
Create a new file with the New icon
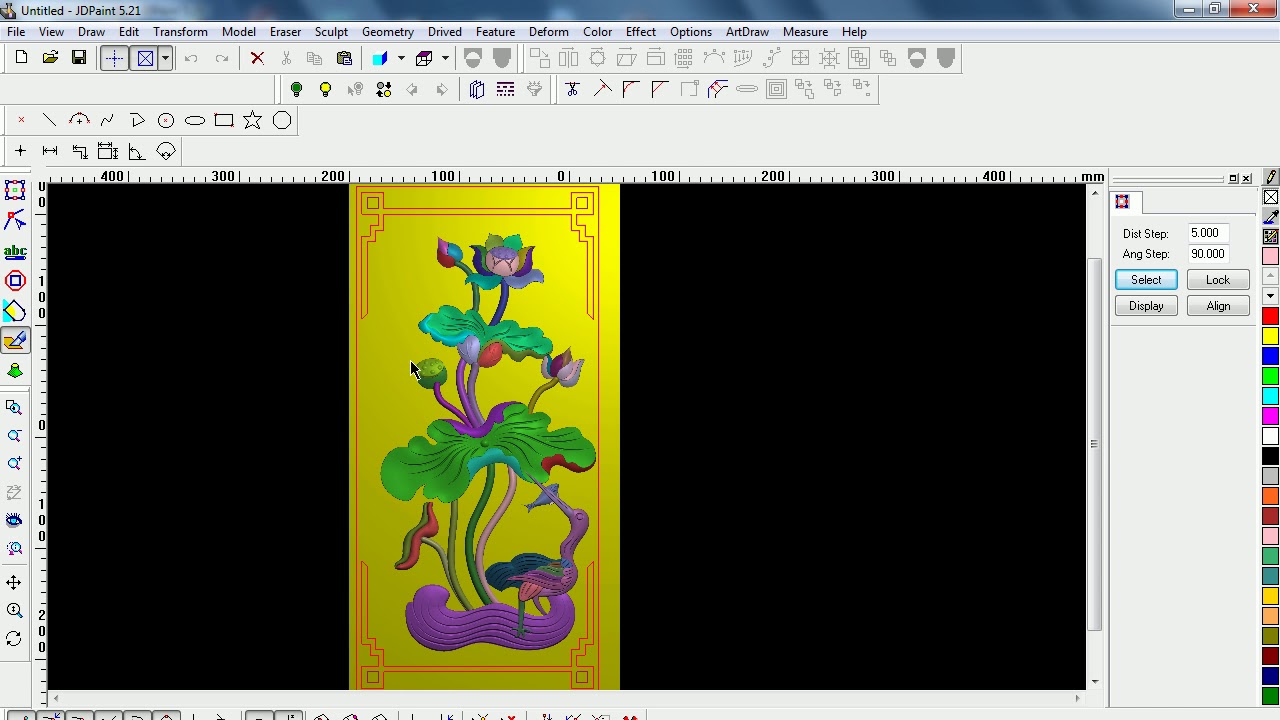21,58
